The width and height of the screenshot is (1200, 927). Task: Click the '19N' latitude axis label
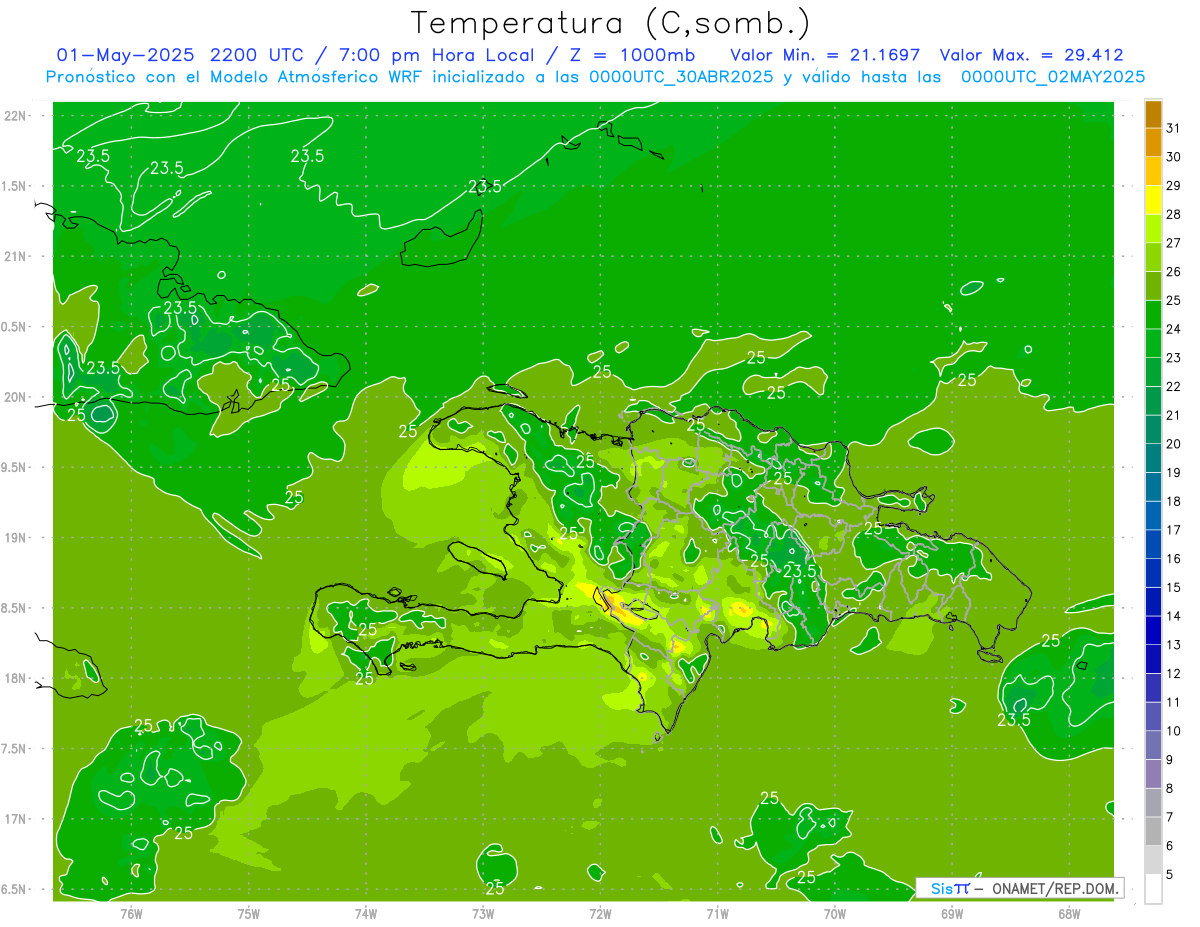[16, 538]
